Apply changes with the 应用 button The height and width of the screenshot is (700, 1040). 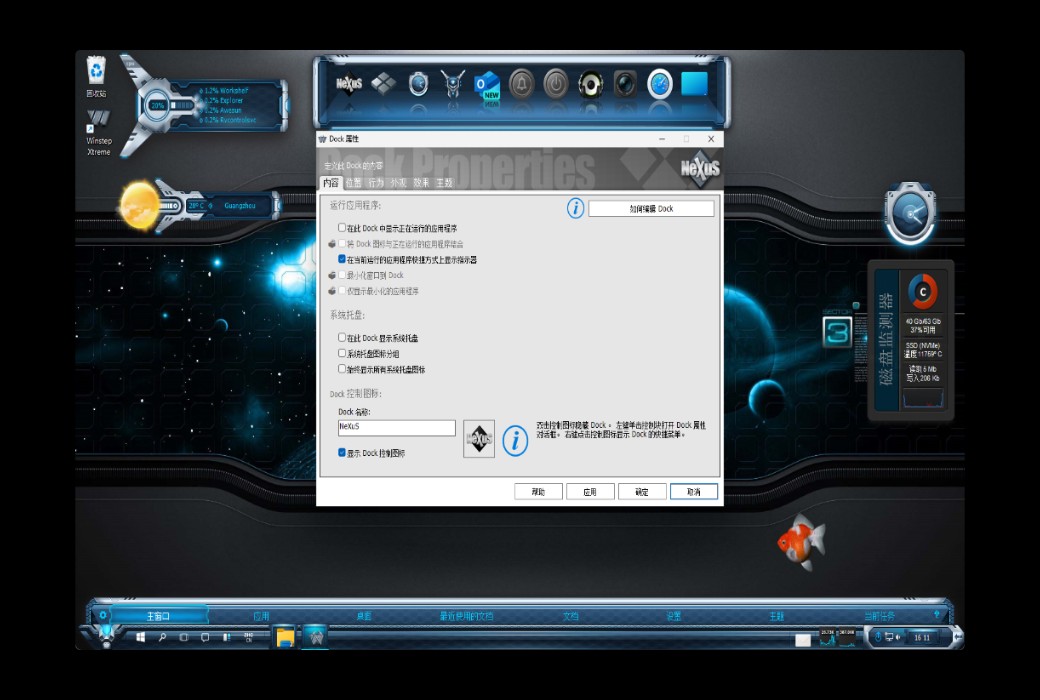[591, 490]
